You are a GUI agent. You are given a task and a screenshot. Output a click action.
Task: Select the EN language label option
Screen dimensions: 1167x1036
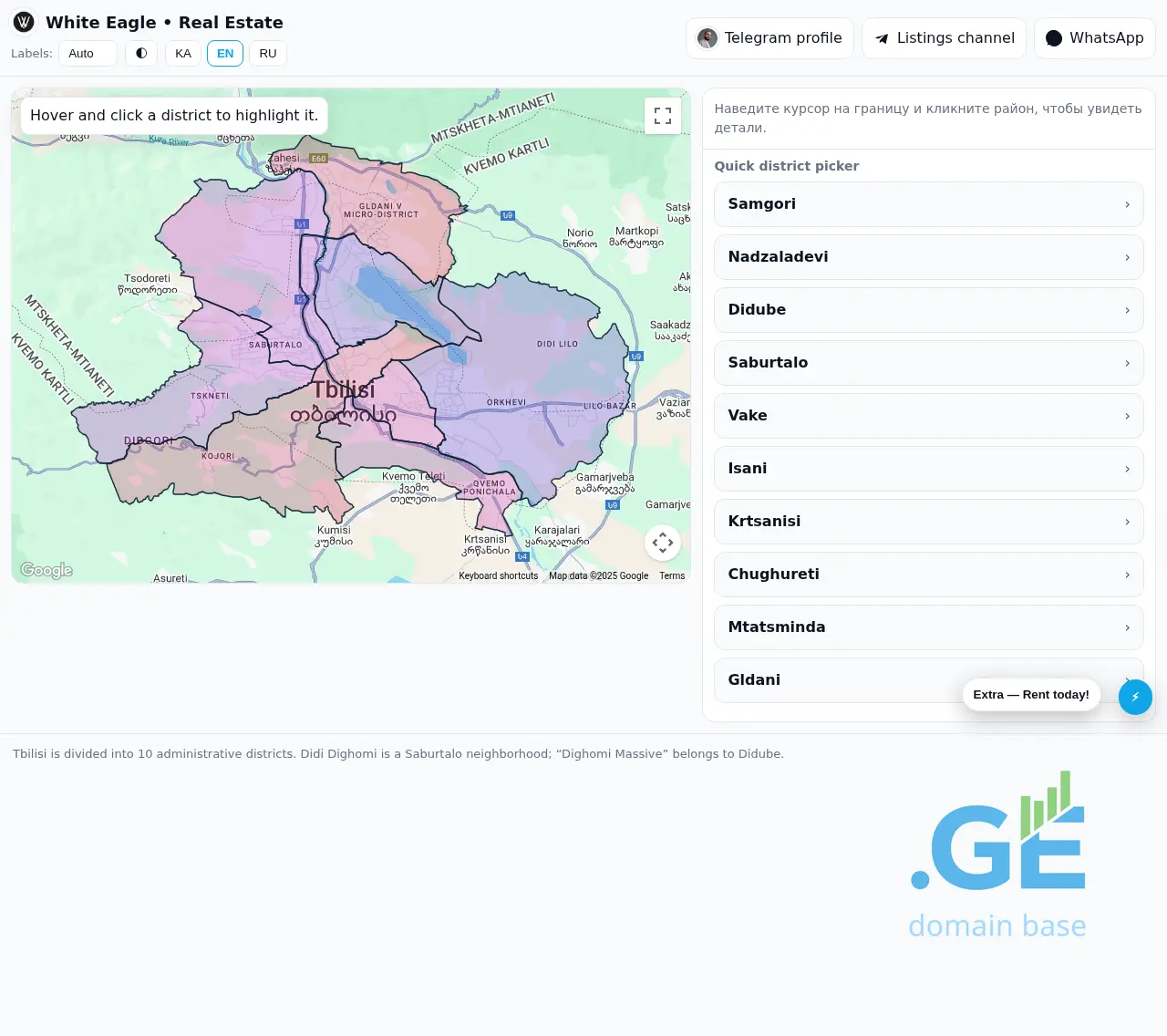coord(225,54)
